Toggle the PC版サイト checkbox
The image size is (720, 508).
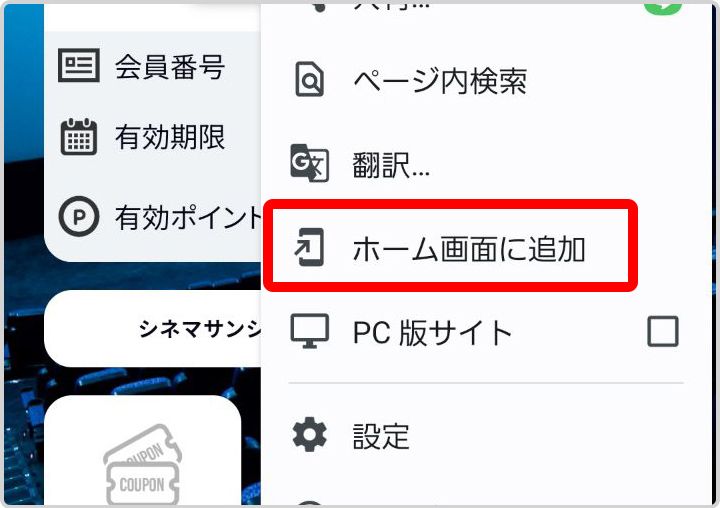point(663,331)
